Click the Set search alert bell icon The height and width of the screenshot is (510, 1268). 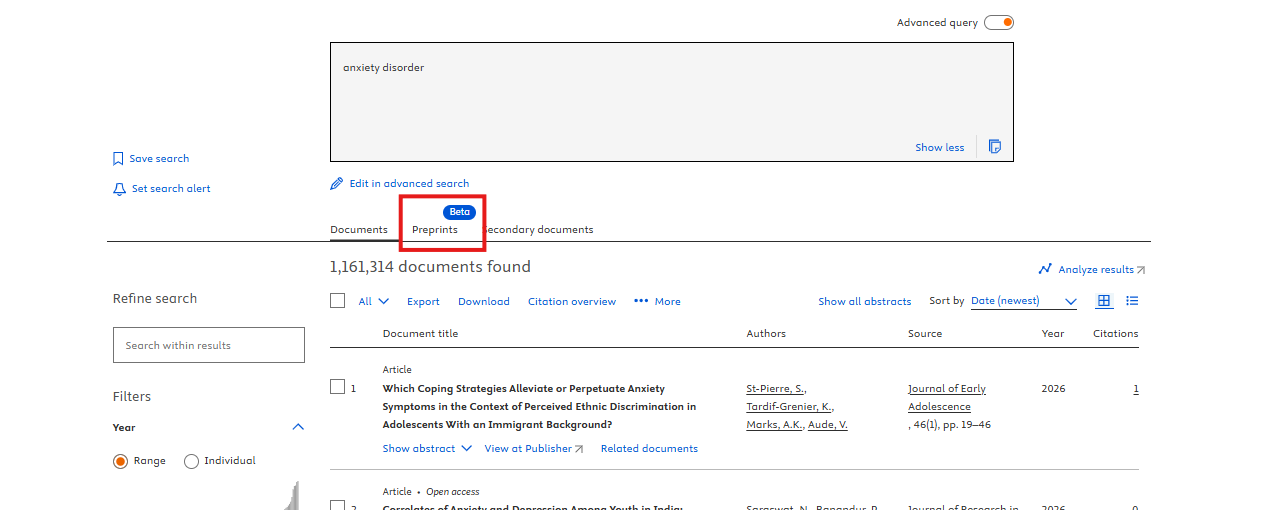[119, 189]
